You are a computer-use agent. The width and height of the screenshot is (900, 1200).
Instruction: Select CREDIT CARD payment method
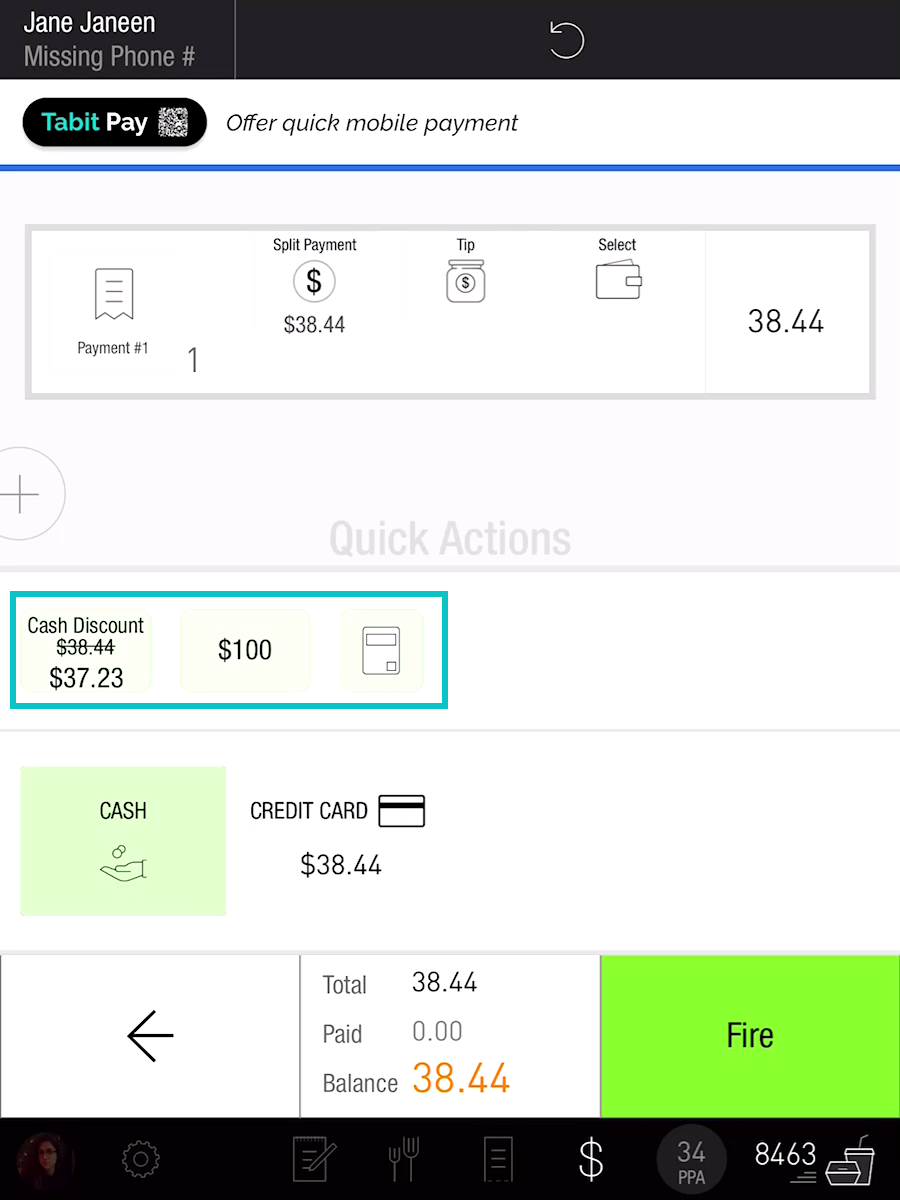[x=339, y=838]
